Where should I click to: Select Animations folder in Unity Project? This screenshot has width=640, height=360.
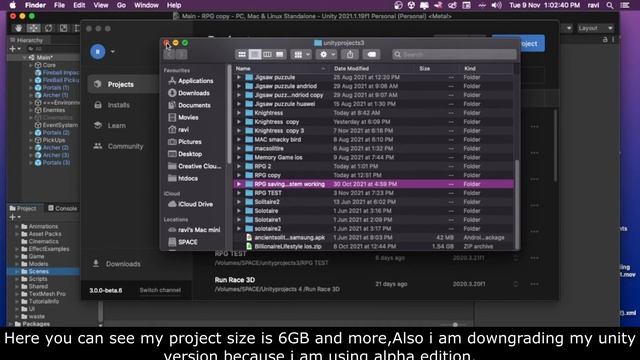point(43,227)
